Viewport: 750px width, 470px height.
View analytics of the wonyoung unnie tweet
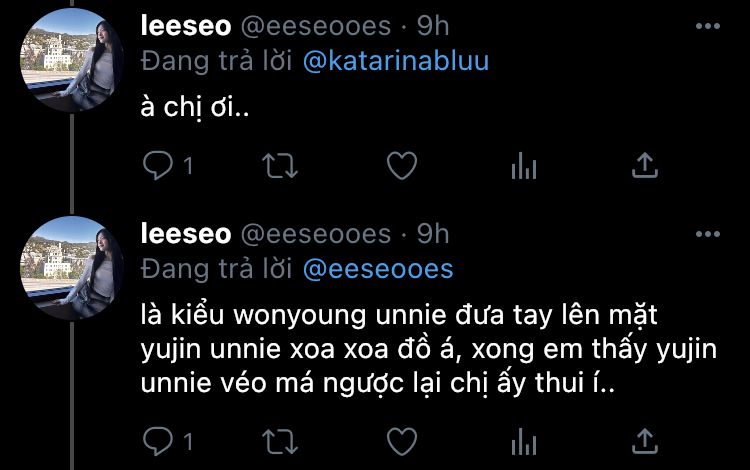(x=524, y=441)
